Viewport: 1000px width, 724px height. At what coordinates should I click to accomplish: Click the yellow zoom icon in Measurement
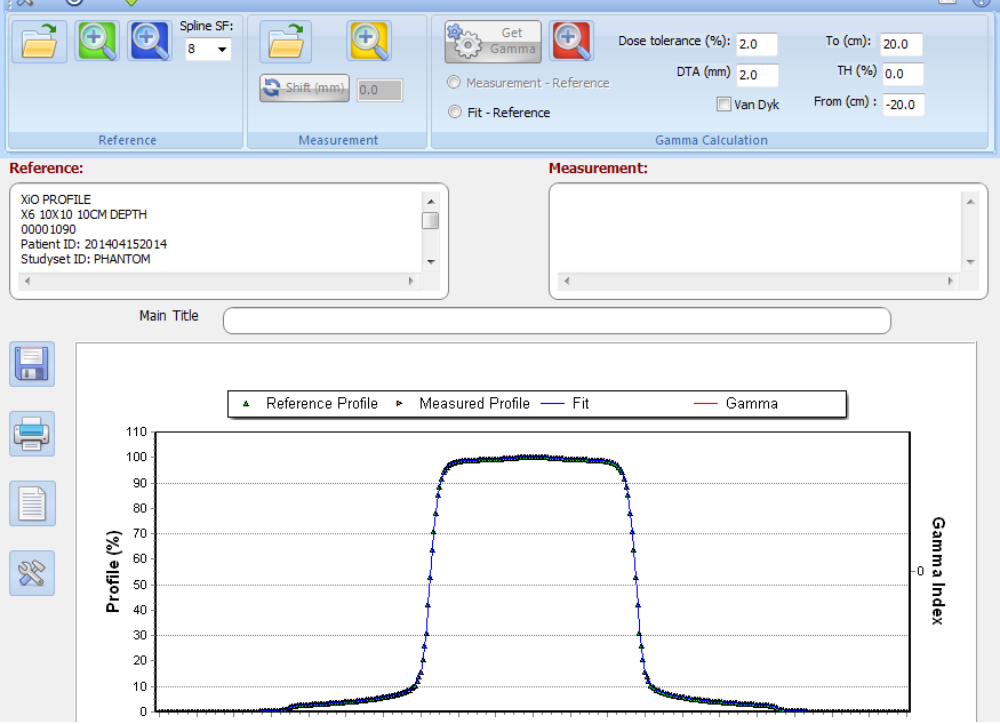(x=369, y=41)
